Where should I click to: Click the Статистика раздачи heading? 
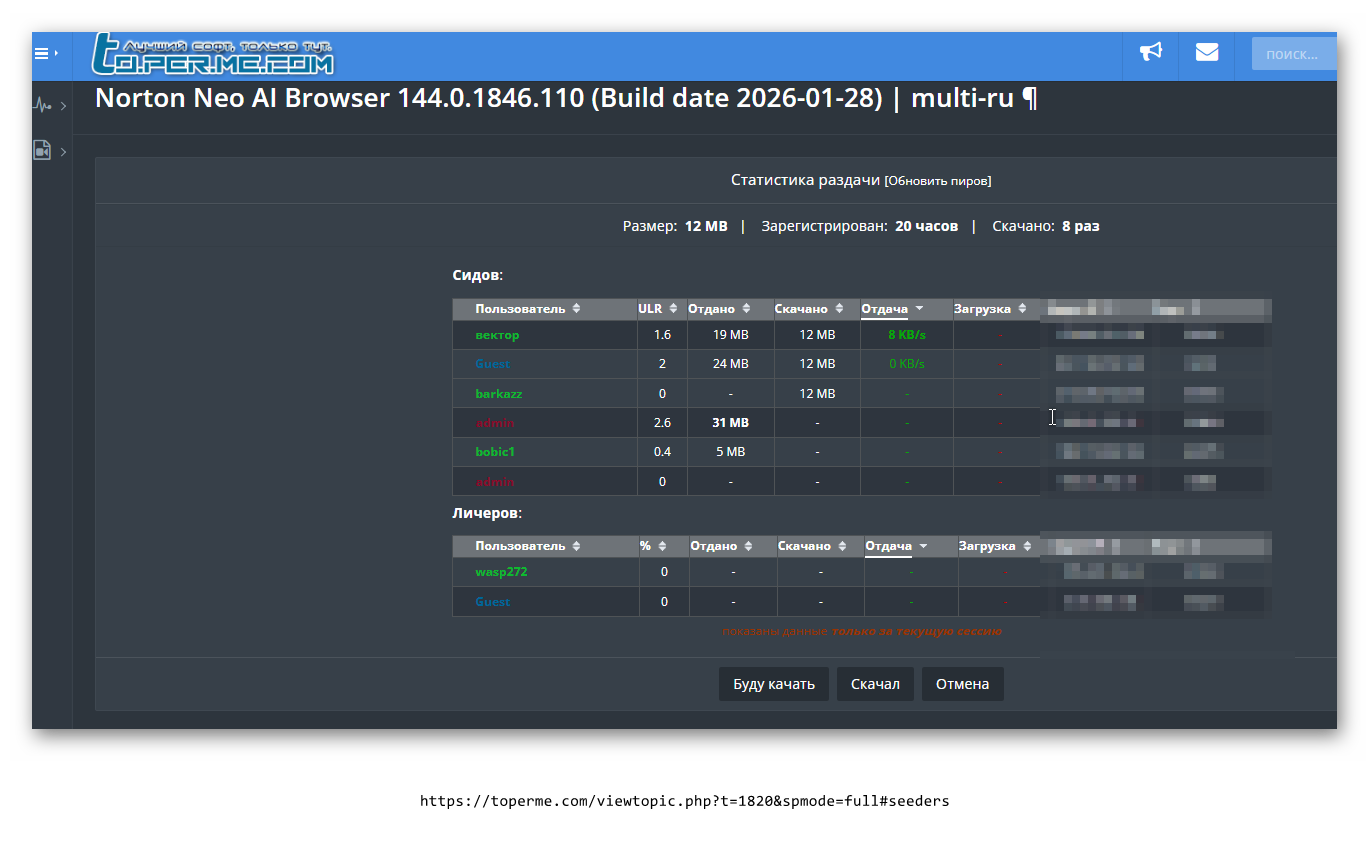click(x=806, y=180)
